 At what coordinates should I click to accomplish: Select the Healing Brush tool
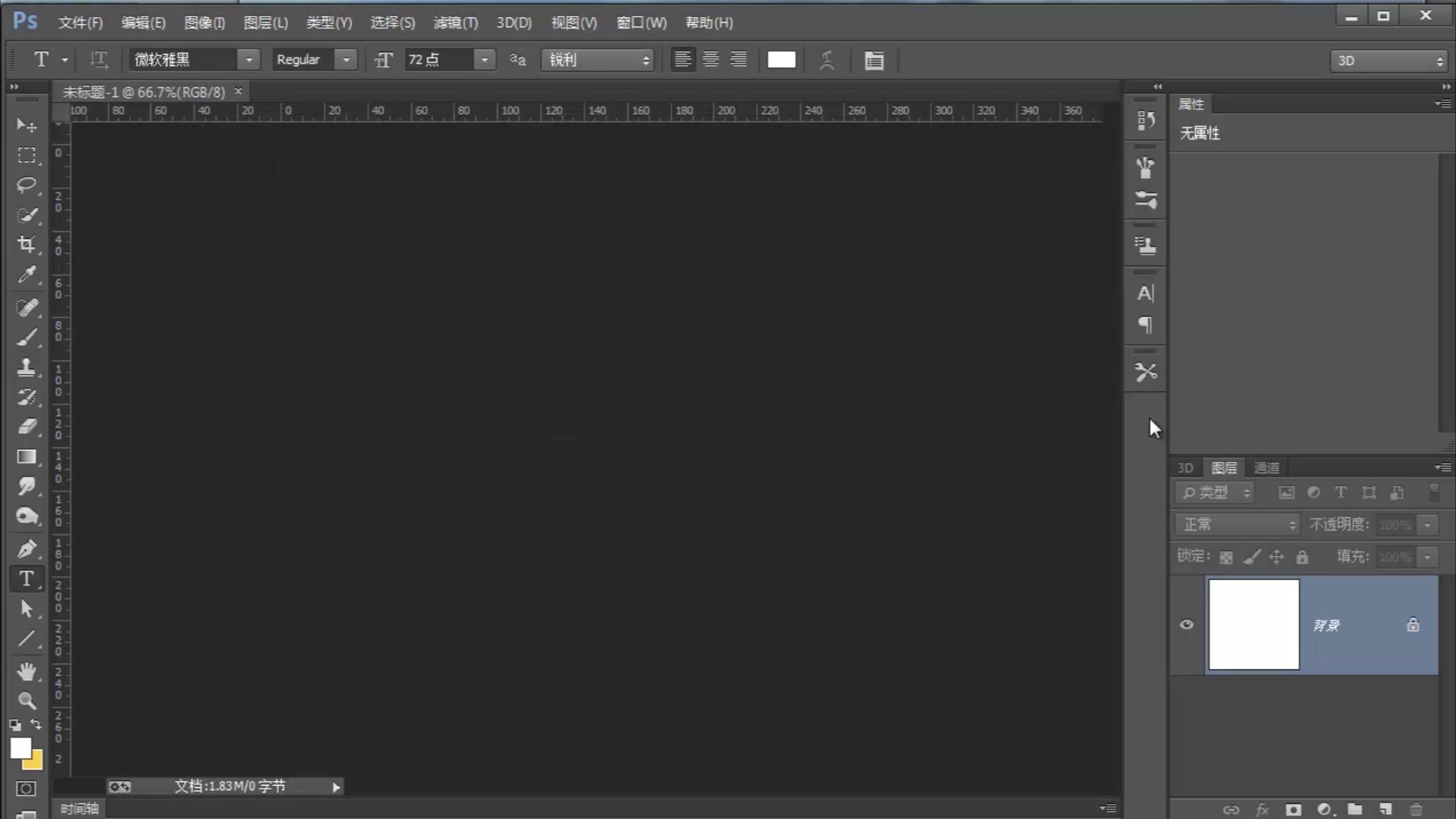(x=27, y=308)
